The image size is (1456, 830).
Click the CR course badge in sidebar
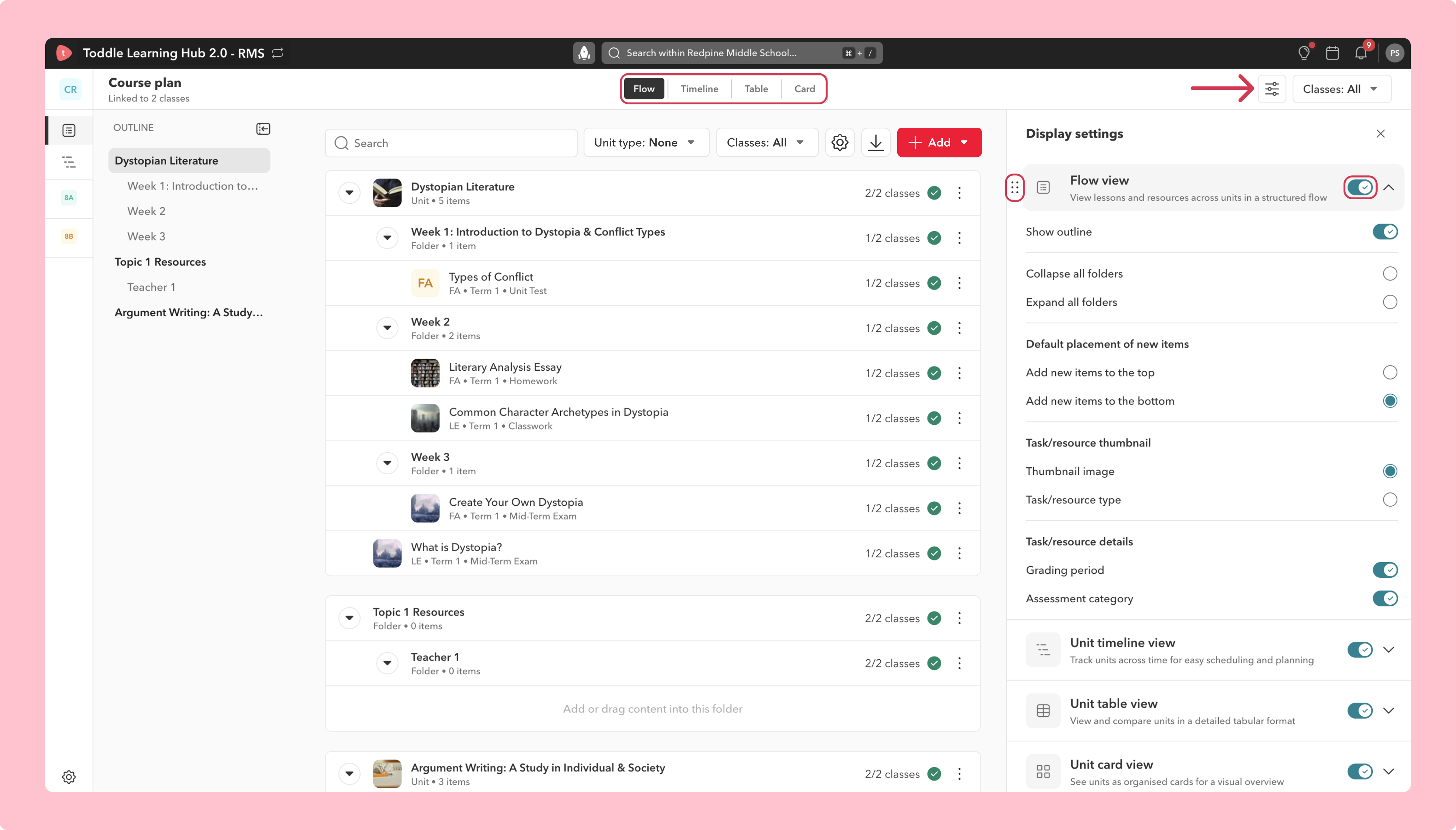[70, 89]
